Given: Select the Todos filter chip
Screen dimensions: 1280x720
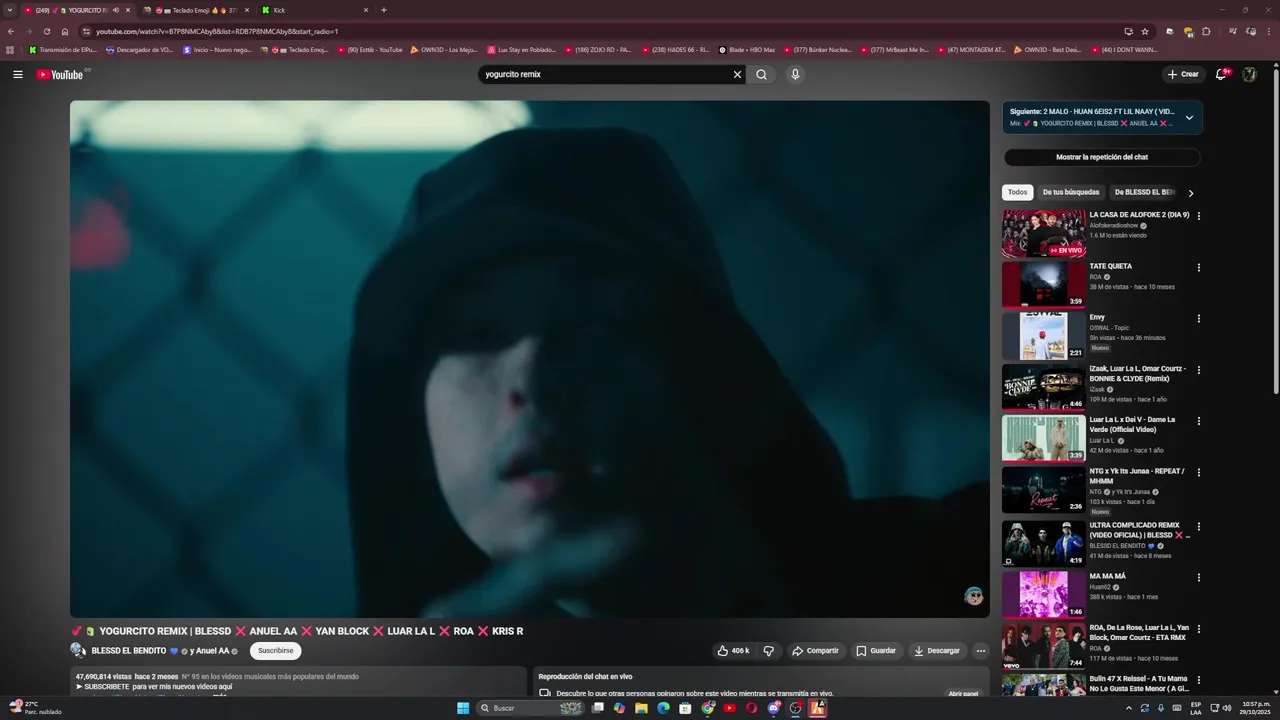Looking at the screenshot, I should tap(1017, 192).
